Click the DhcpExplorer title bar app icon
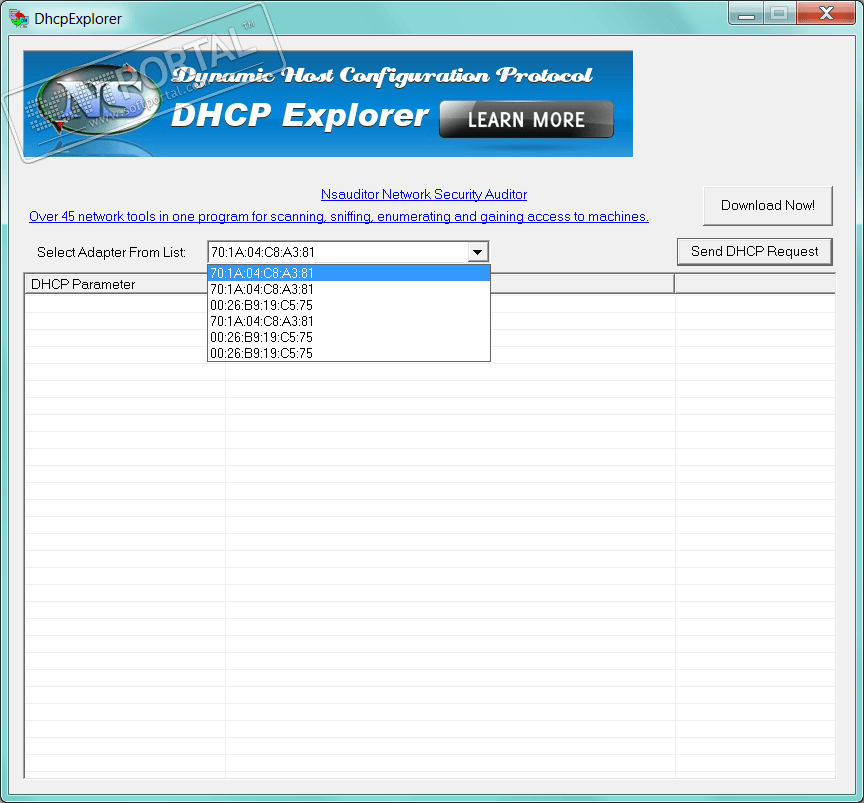The width and height of the screenshot is (864, 803). pos(18,18)
